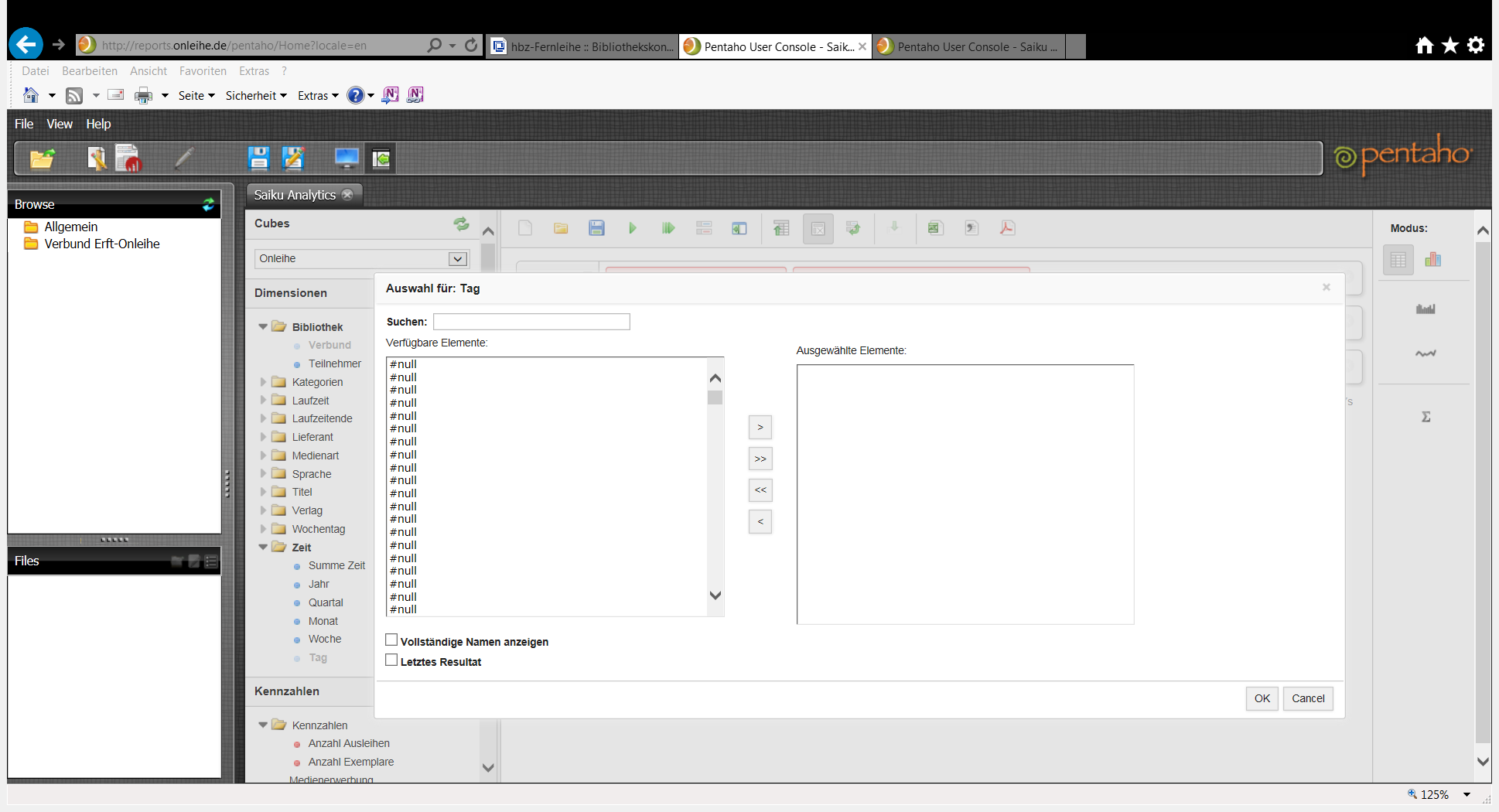The width and height of the screenshot is (1499, 812).
Task: Open the Onleihe cube dropdown
Action: point(361,258)
